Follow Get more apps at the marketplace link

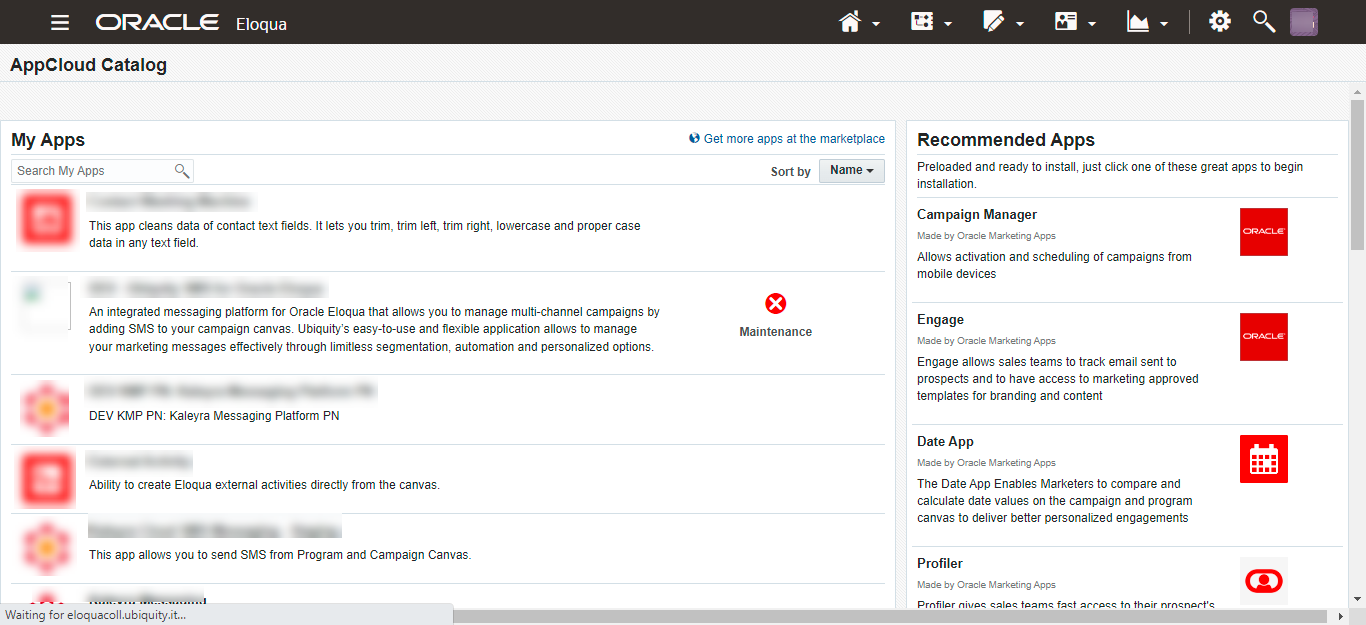tap(794, 139)
